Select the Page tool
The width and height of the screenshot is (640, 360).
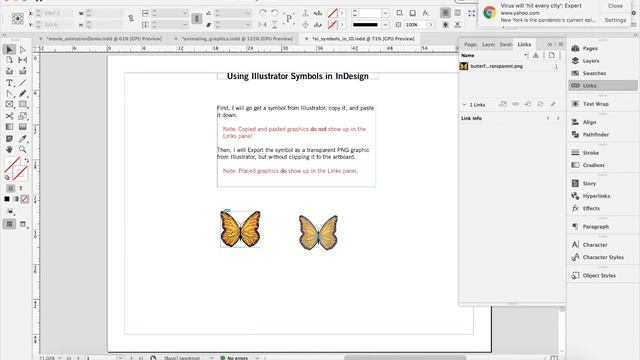click(x=9, y=60)
